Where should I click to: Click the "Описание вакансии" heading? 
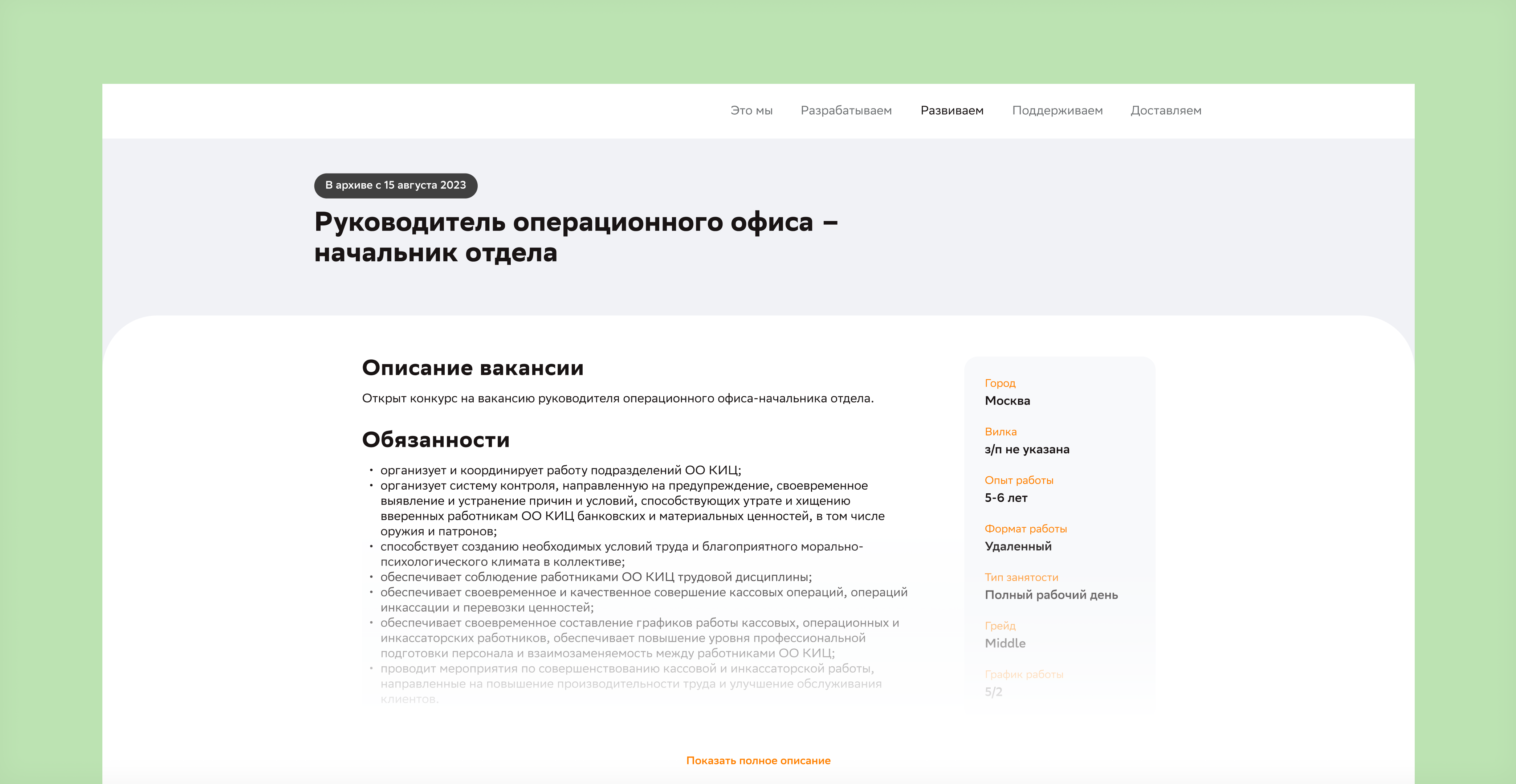click(473, 368)
